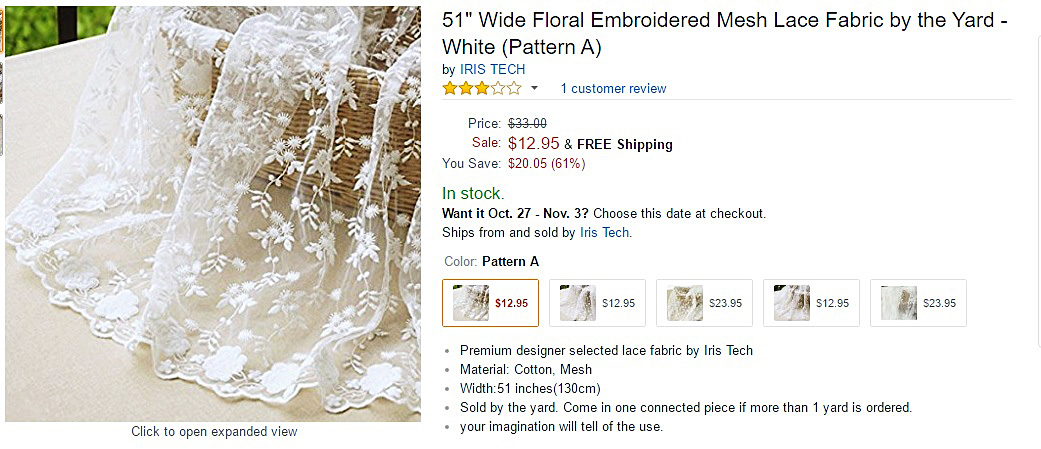Open IRIS TECH brand link under title

pyautogui.click(x=492, y=69)
